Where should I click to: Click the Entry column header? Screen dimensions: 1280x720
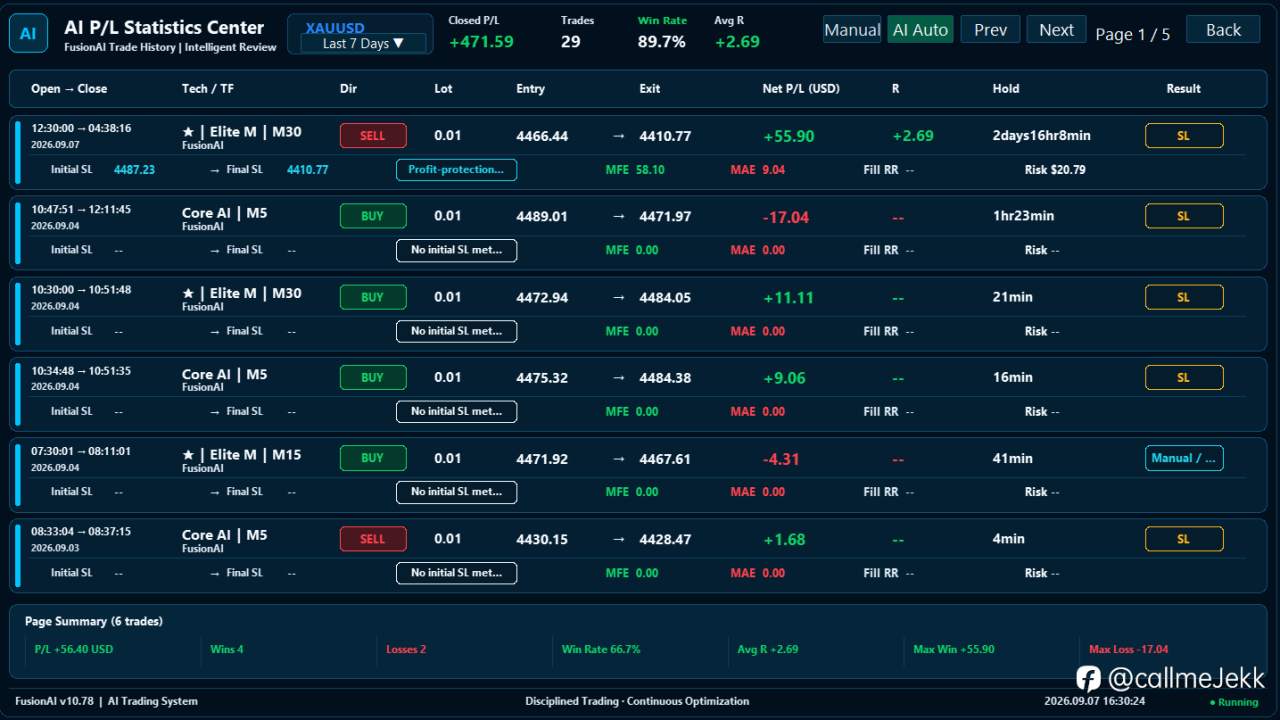[x=530, y=88]
